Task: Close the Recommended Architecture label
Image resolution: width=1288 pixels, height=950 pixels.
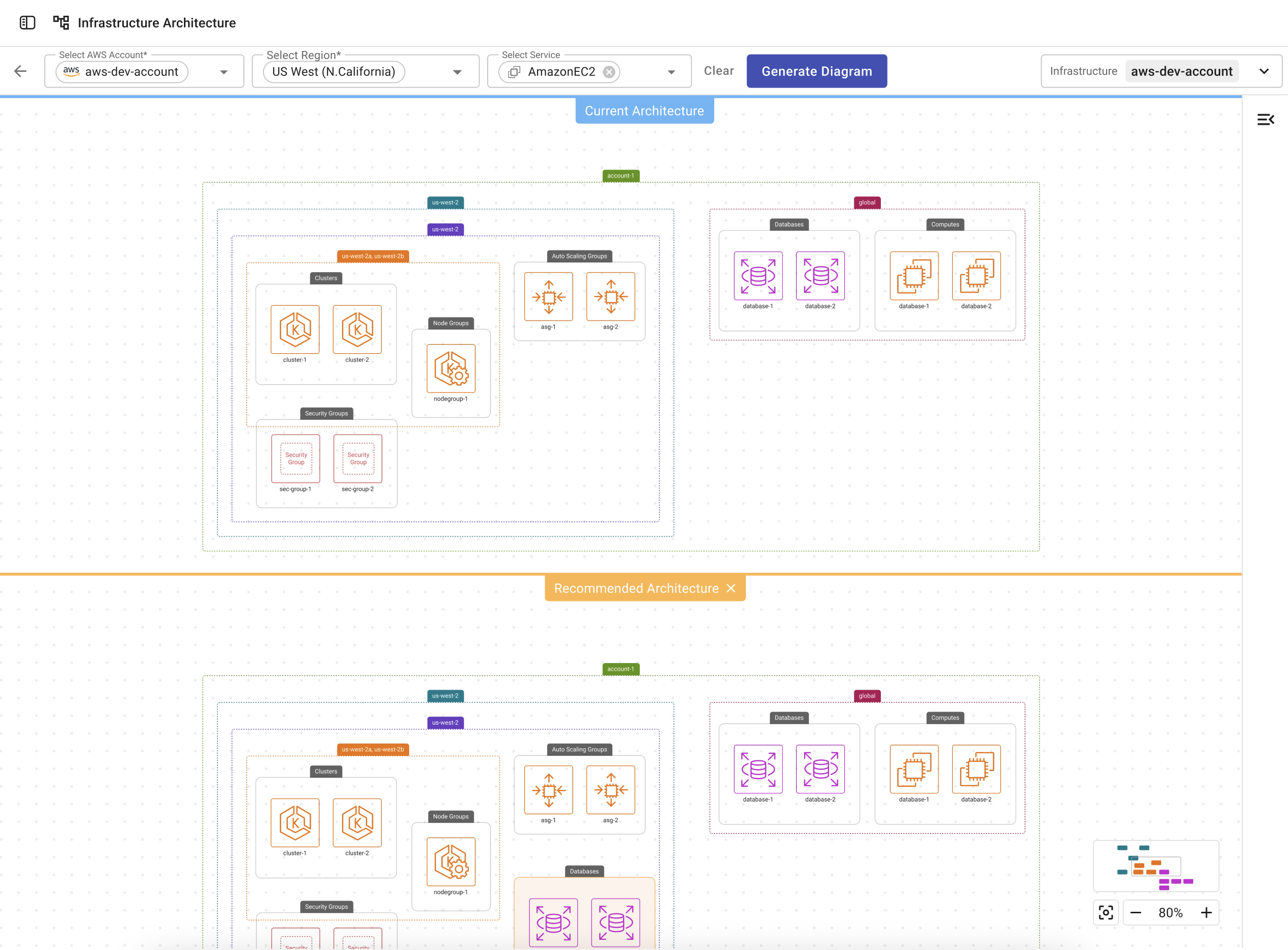Action: point(731,588)
